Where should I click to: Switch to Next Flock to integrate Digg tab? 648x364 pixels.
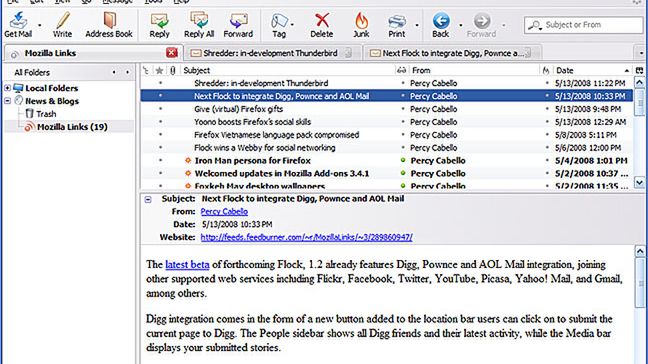453,53
